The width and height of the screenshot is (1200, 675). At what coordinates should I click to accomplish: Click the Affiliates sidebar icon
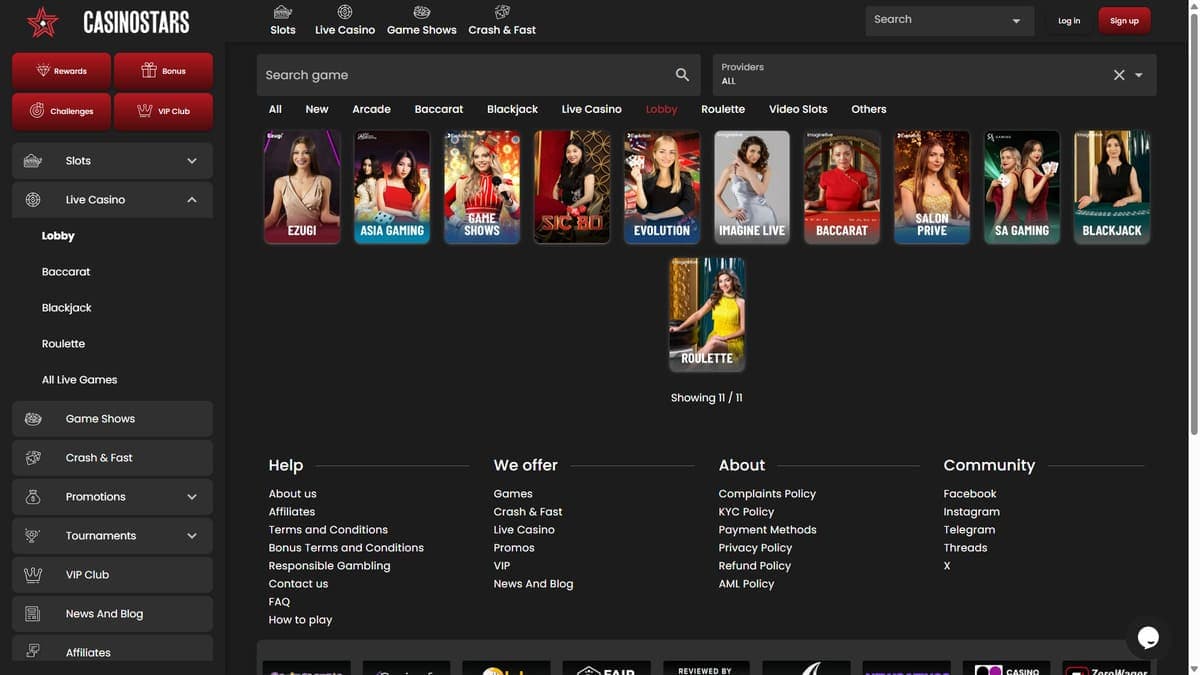click(x=33, y=651)
